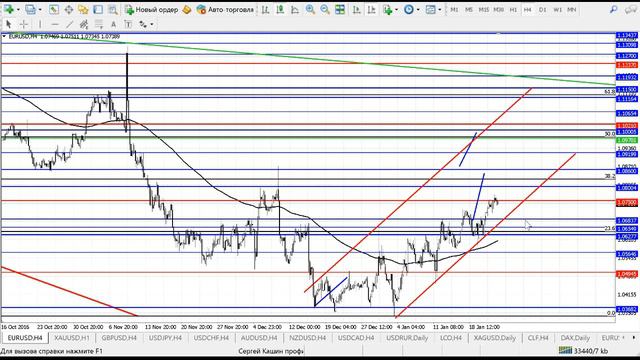Image resolution: width=640 pixels, height=360 pixels.
Task: Select the equidistant channel tool
Action: point(84,24)
